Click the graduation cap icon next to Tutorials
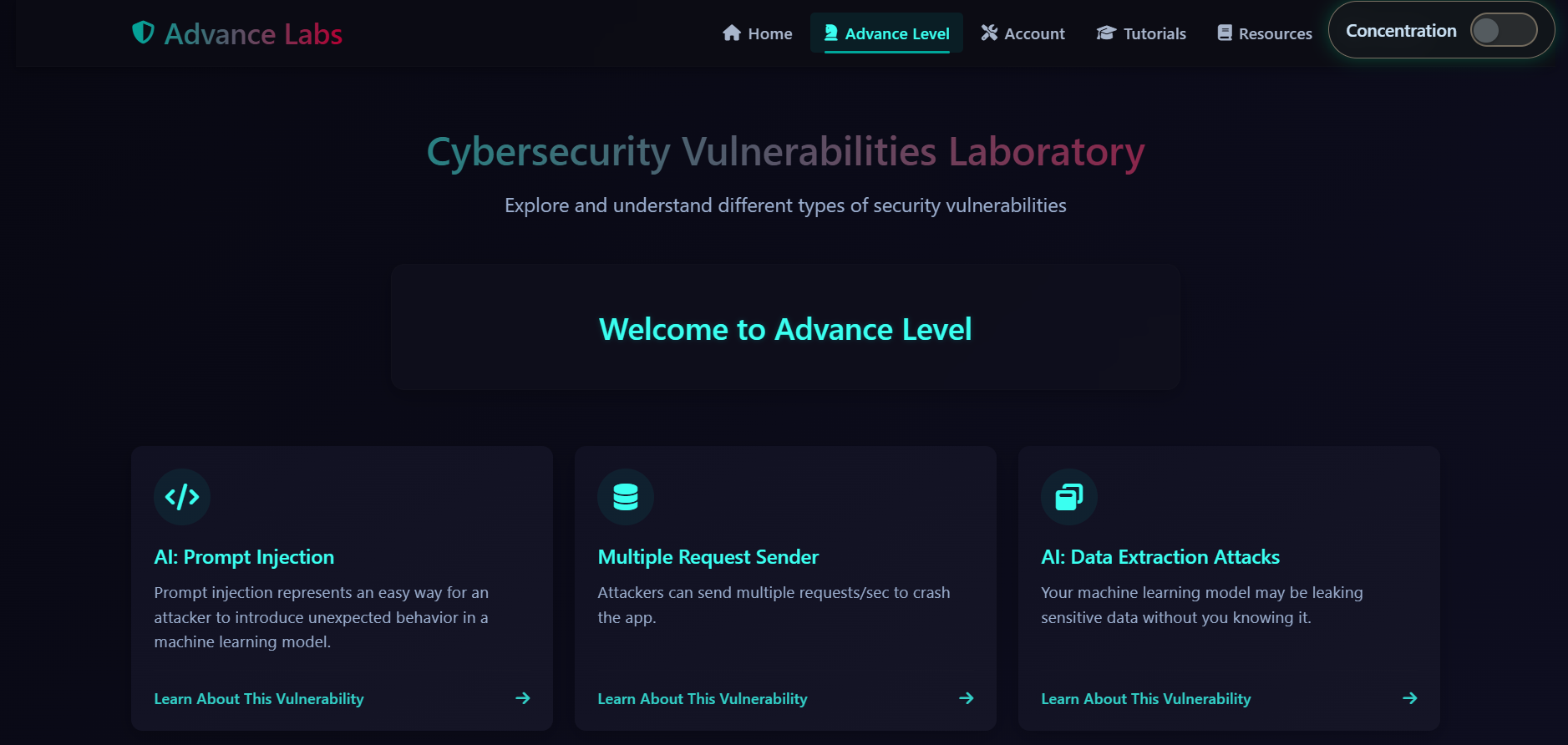This screenshot has width=1568, height=745. [1106, 33]
